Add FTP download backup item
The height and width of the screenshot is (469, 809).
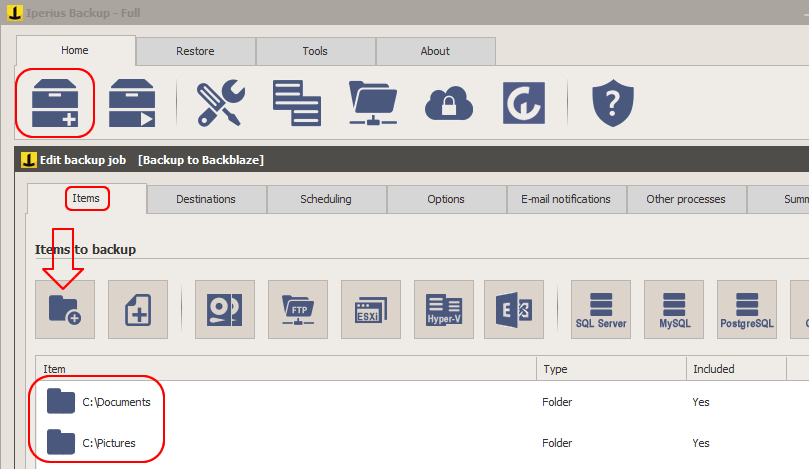298,310
